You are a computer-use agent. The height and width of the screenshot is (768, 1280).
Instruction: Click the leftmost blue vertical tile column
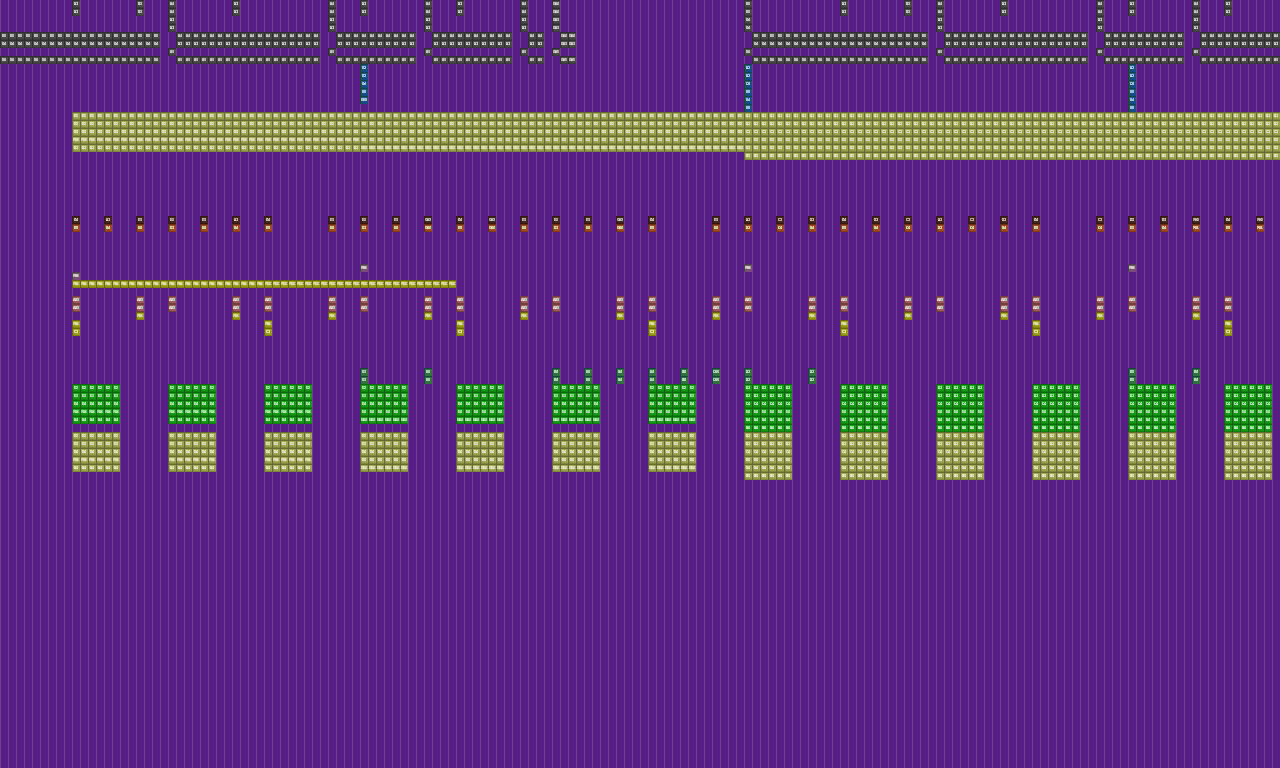point(364,84)
